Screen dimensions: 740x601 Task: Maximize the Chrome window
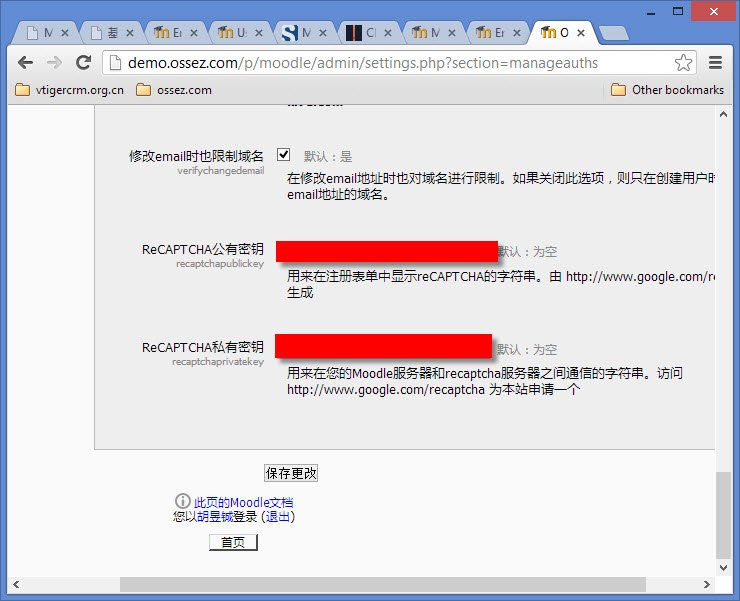tap(678, 12)
